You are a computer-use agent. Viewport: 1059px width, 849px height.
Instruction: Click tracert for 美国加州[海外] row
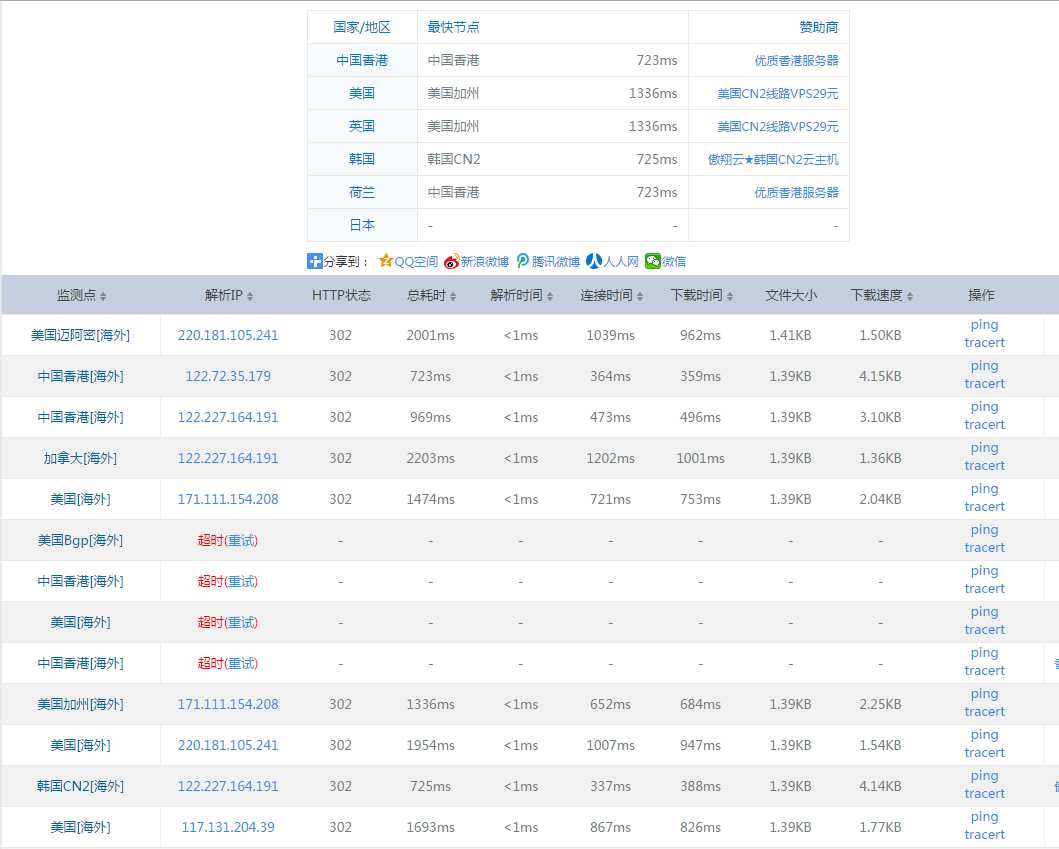[x=984, y=711]
